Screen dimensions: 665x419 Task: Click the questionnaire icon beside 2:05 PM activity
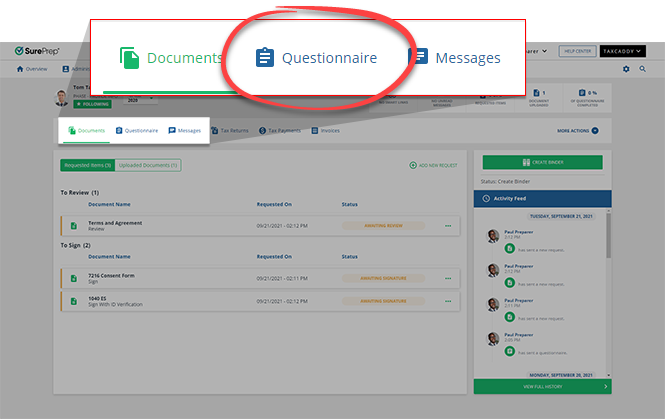click(x=509, y=351)
